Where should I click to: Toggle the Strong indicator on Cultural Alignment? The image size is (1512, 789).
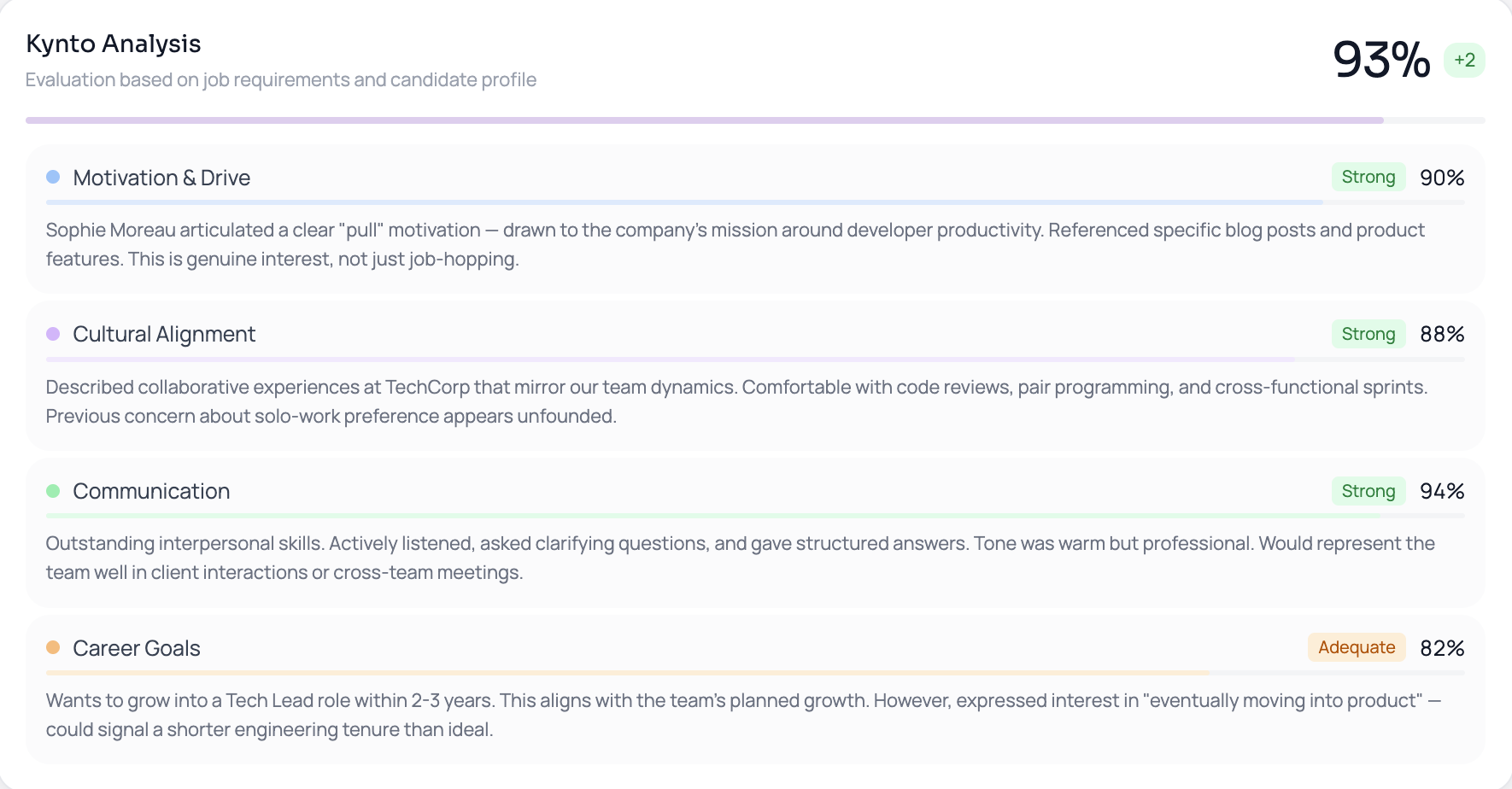1368,334
